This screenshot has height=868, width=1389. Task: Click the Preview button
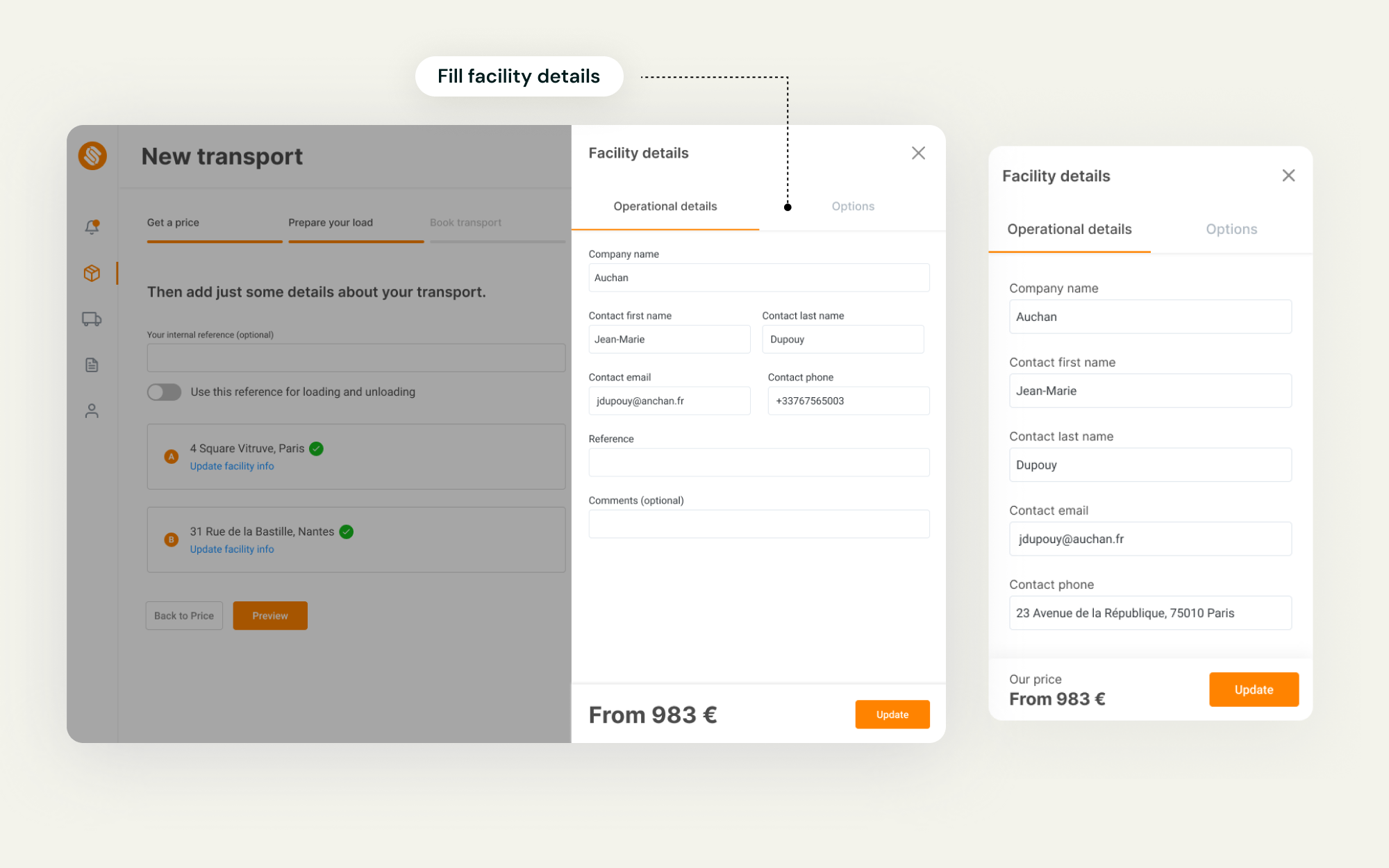[270, 616]
